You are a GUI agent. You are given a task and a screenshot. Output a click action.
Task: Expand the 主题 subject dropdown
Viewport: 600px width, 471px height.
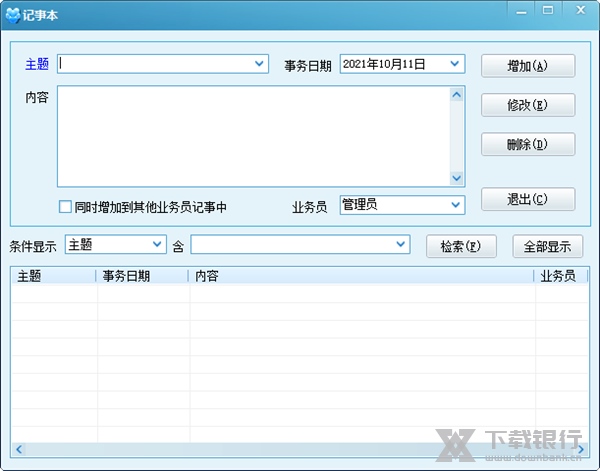[x=260, y=64]
